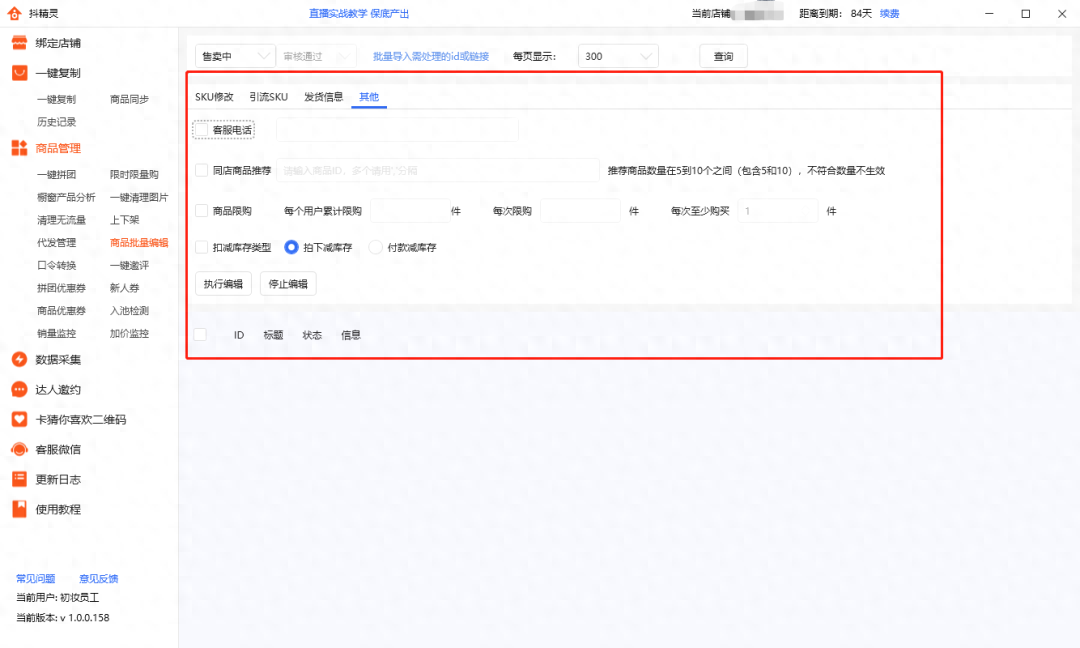Open 代发管理 menu item
This screenshot has width=1080, height=648.
pos(56,242)
